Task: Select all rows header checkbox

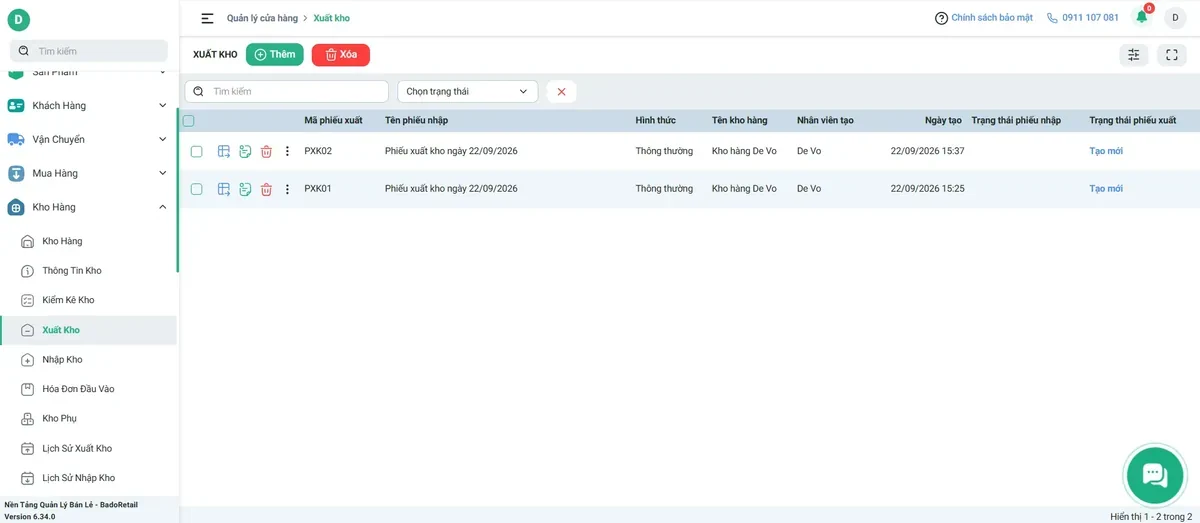Action: pyautogui.click(x=188, y=121)
